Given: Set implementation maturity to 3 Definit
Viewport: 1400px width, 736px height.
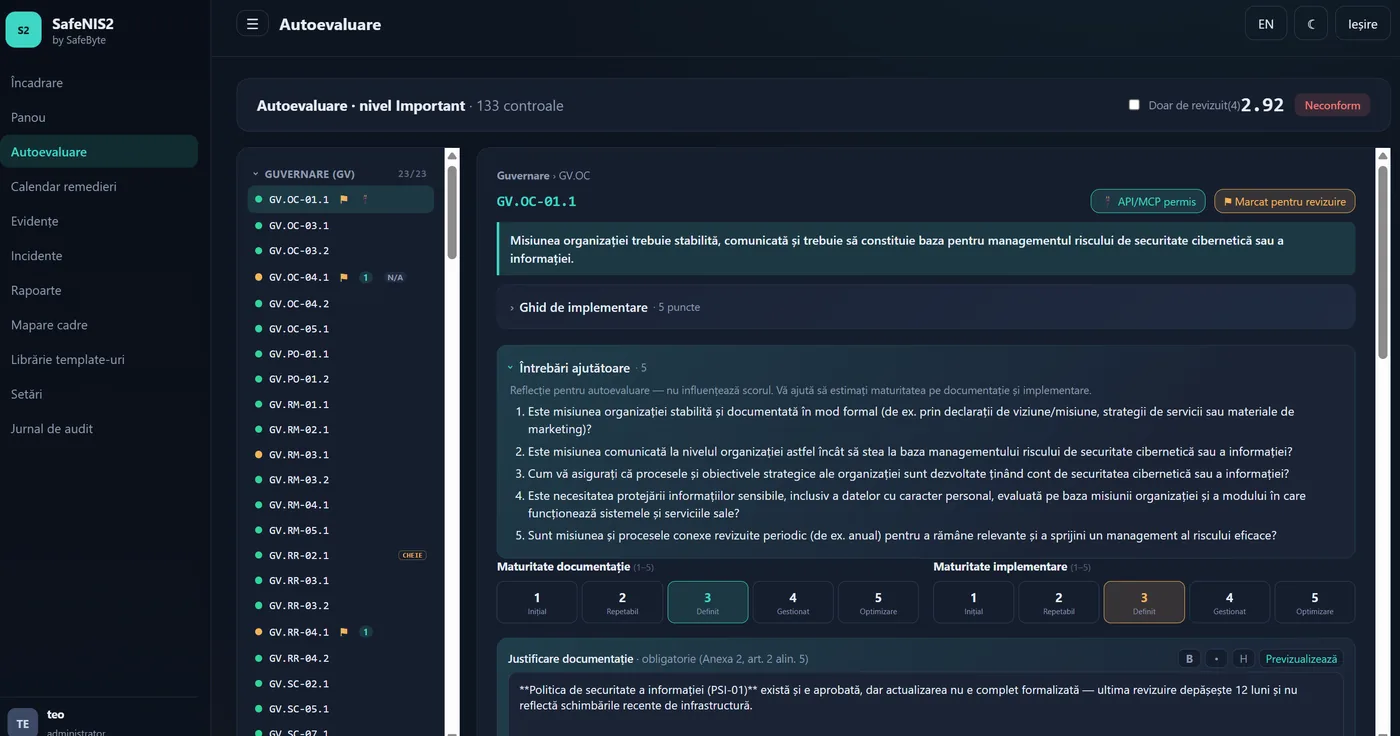Looking at the screenshot, I should 1144,602.
